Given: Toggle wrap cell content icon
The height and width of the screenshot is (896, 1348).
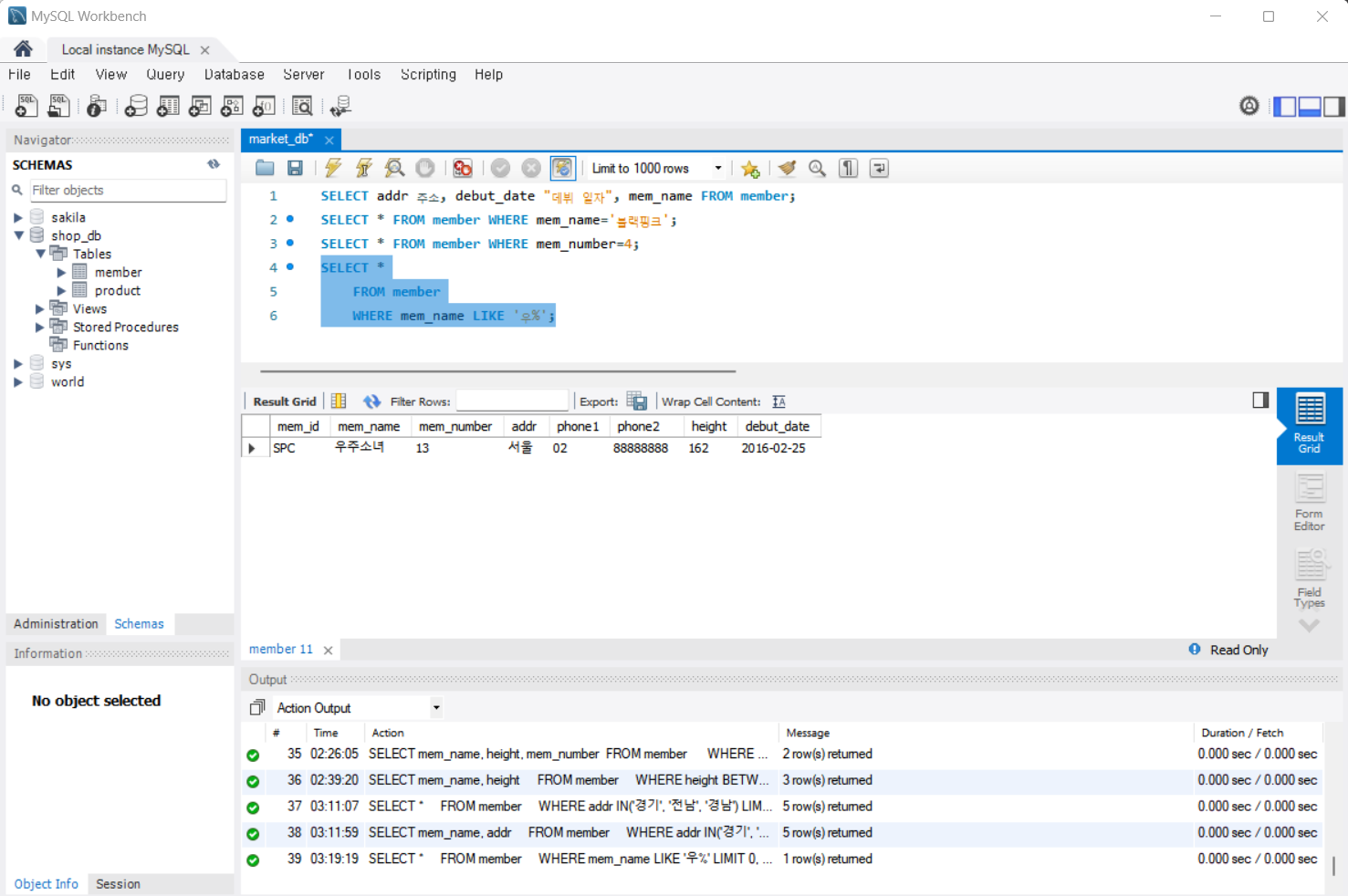Looking at the screenshot, I should [778, 401].
